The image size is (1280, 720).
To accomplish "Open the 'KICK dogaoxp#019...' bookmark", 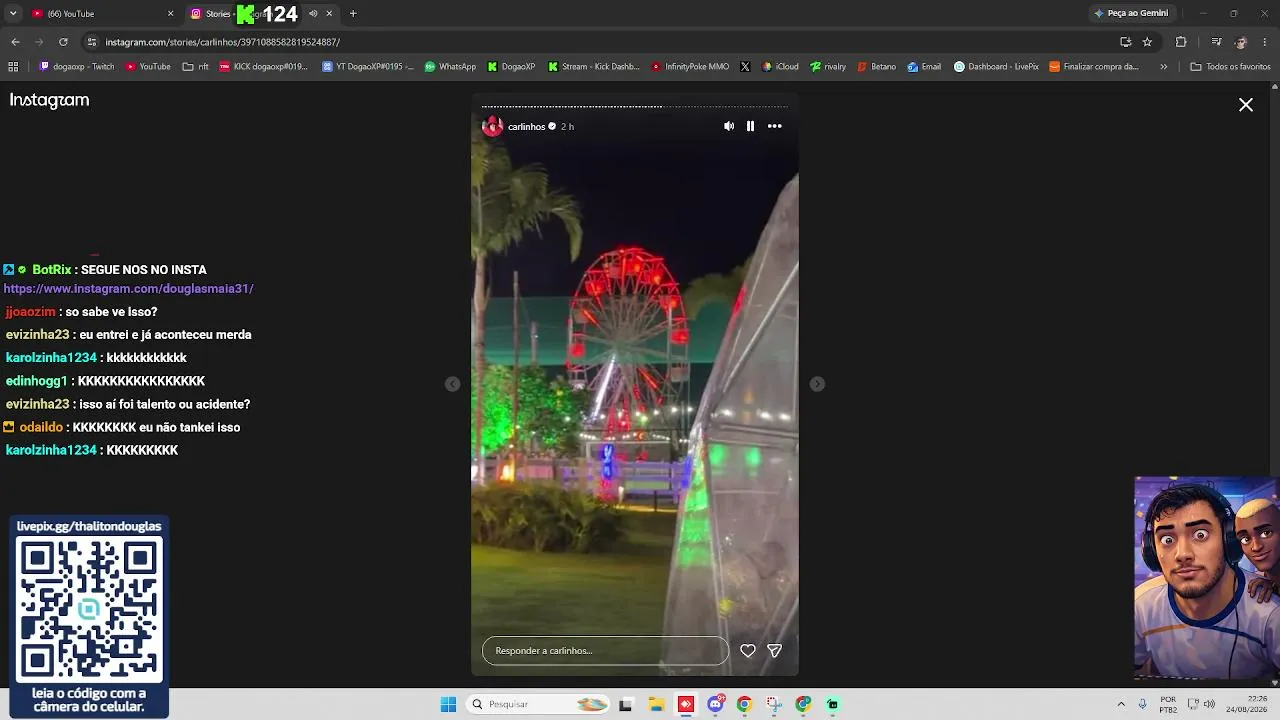I will [263, 67].
